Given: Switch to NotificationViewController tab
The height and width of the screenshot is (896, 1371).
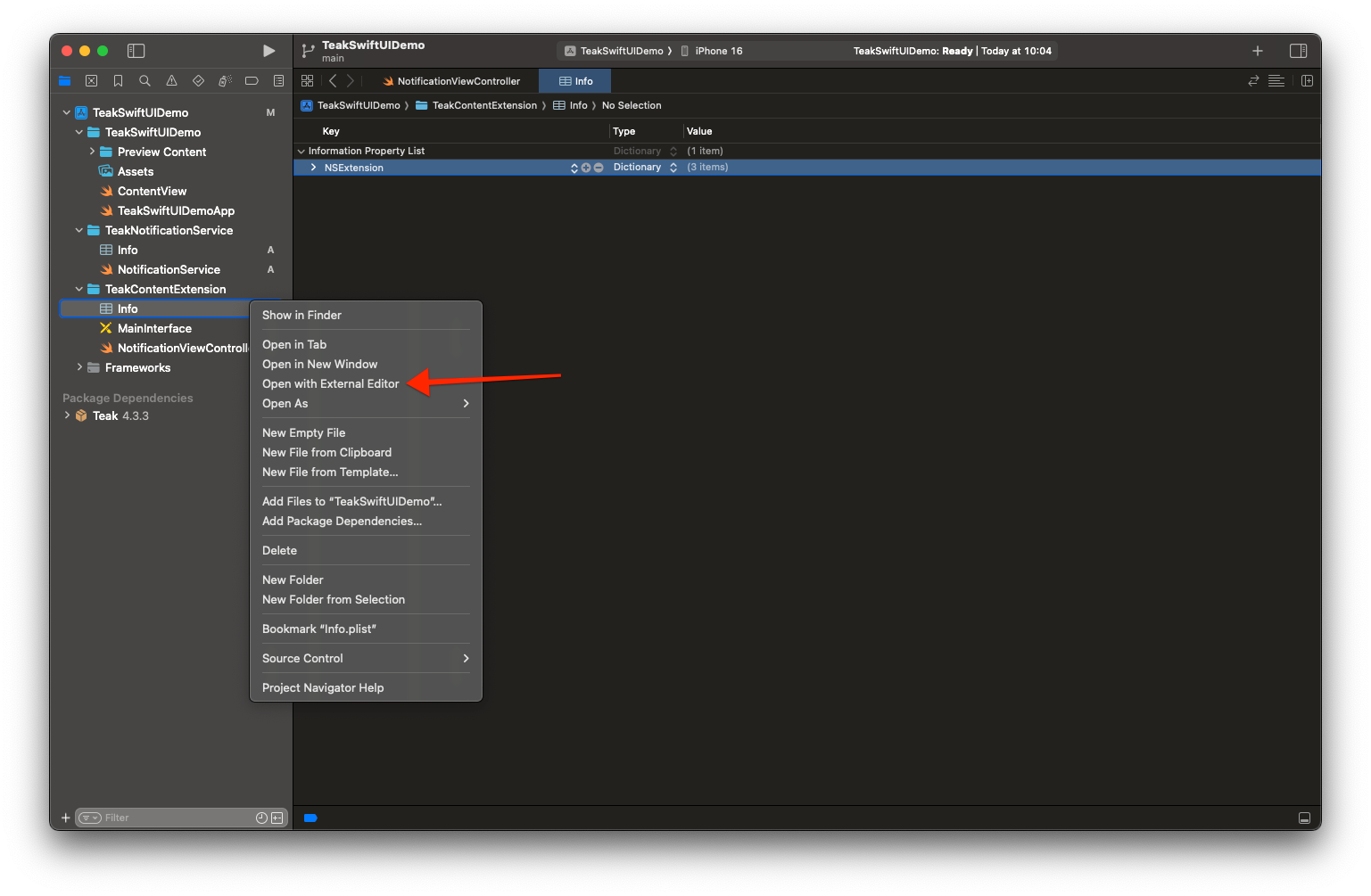Looking at the screenshot, I should (451, 81).
